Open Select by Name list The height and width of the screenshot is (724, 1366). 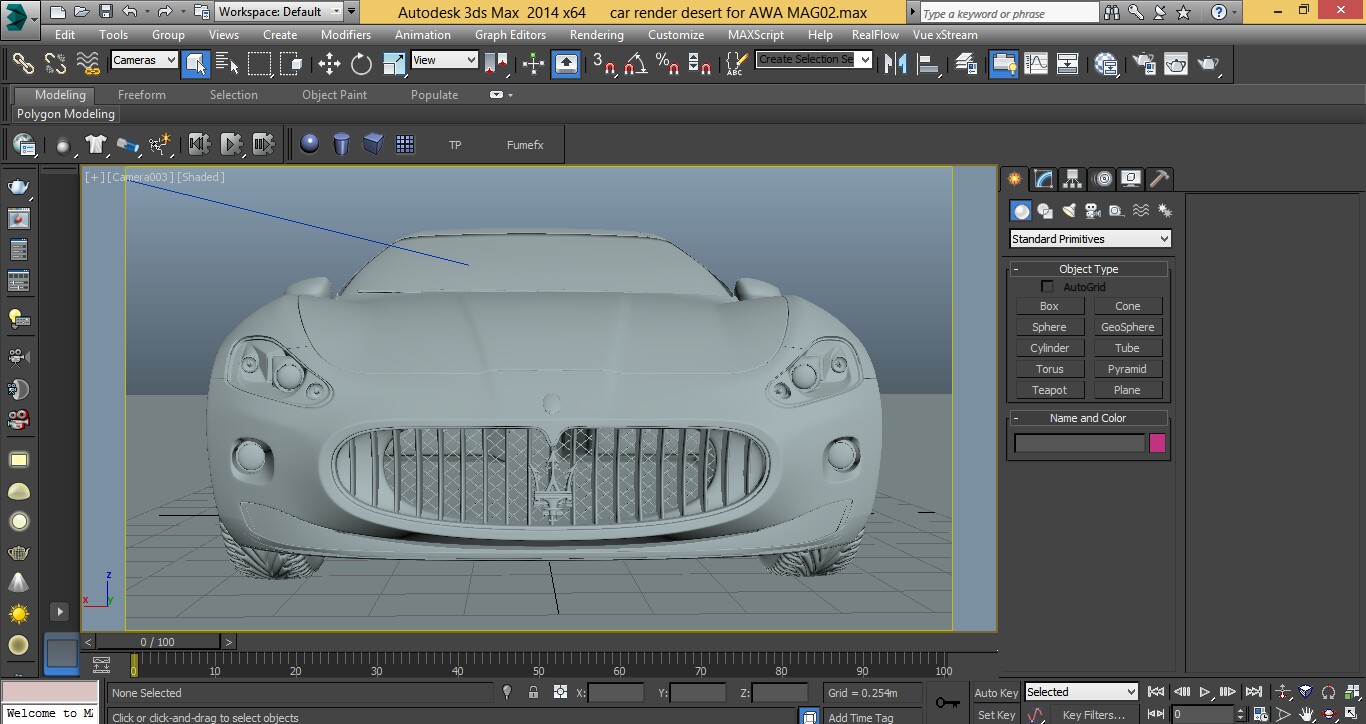pyautogui.click(x=227, y=63)
